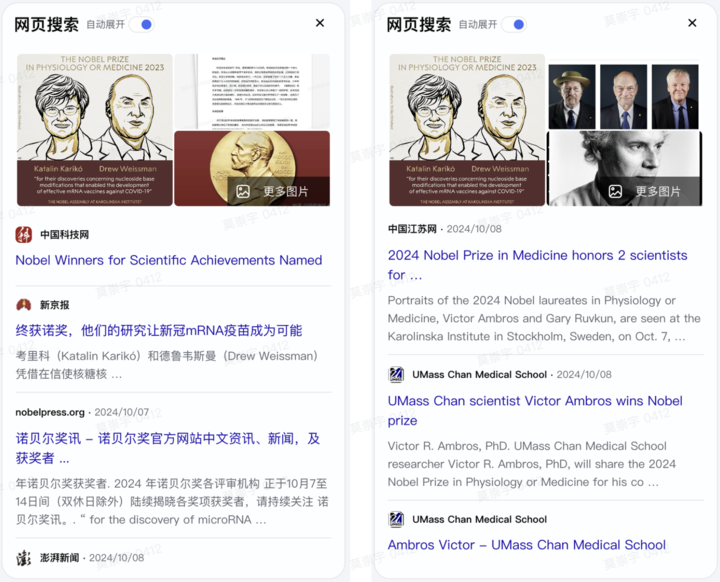Open 终获诺奖 mRNA疫苗 article link
The width and height of the screenshot is (720, 582).
(159, 330)
